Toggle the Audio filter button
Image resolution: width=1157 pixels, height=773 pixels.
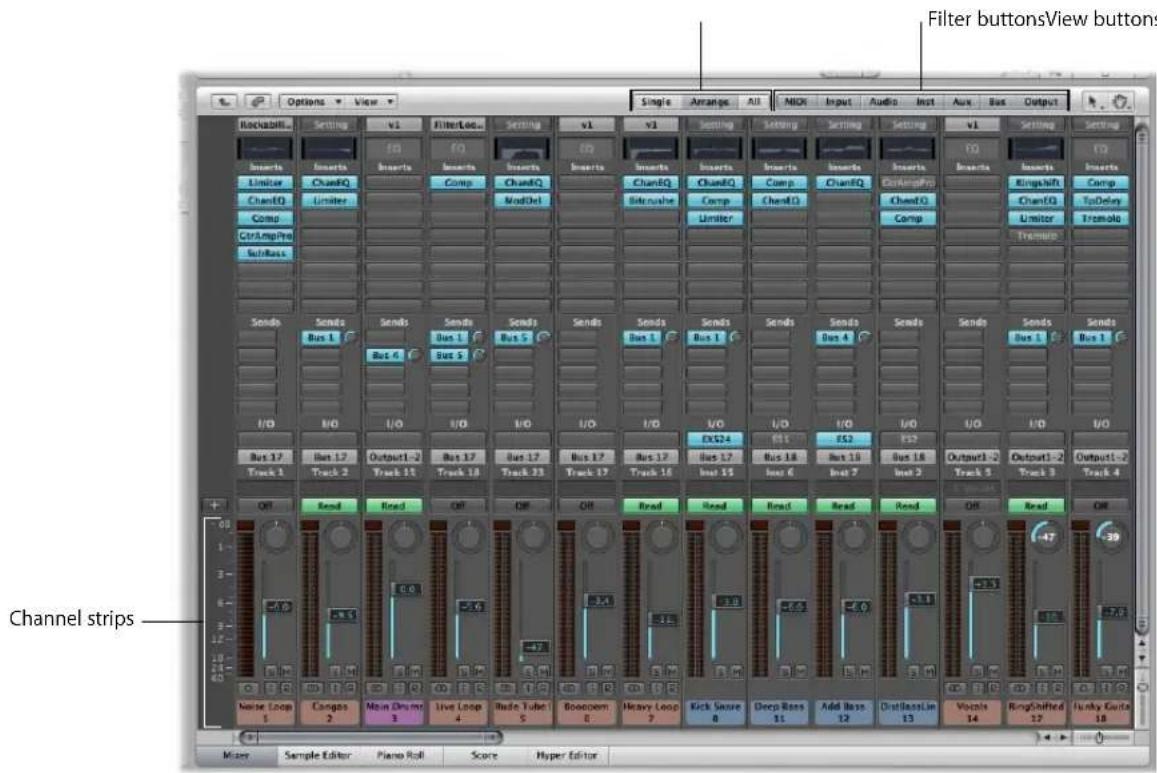[x=883, y=102]
